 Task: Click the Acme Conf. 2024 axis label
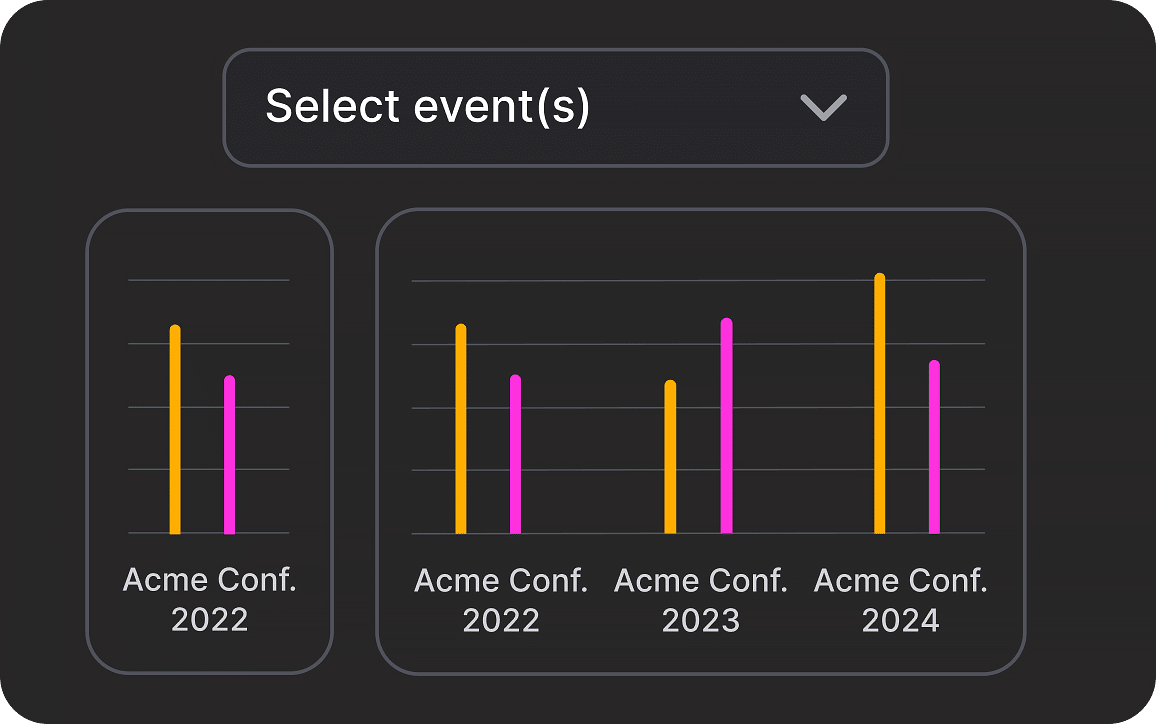901,599
